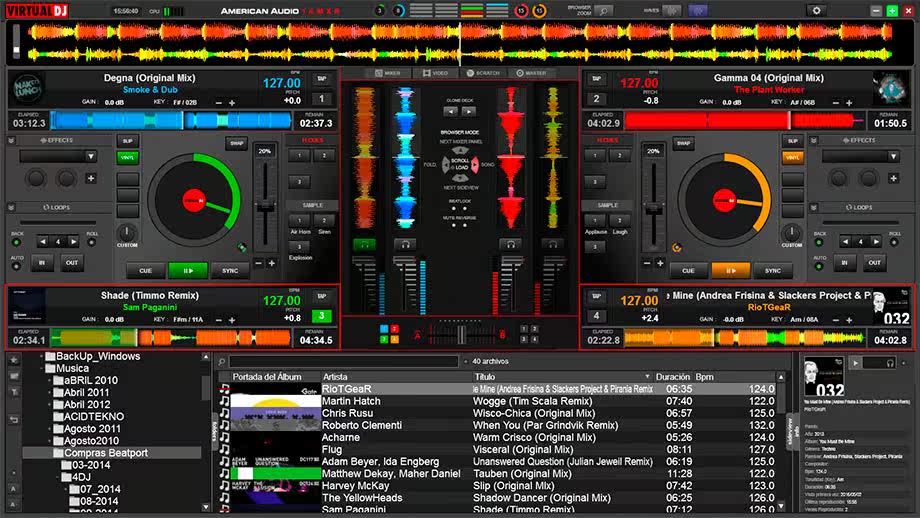Click deck 1 loop IN button

point(42,263)
